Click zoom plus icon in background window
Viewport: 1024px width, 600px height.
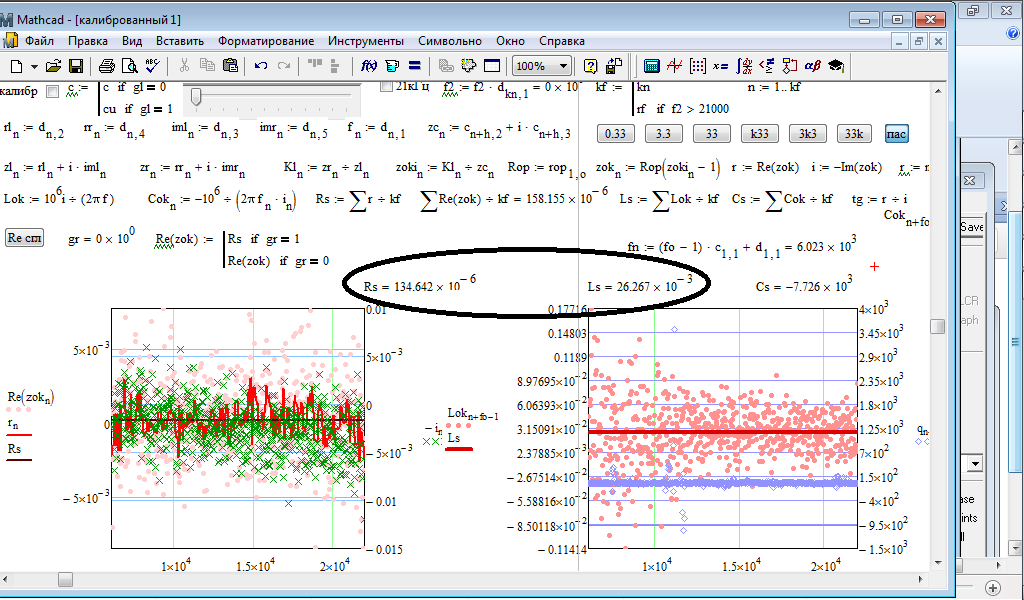[x=993, y=587]
